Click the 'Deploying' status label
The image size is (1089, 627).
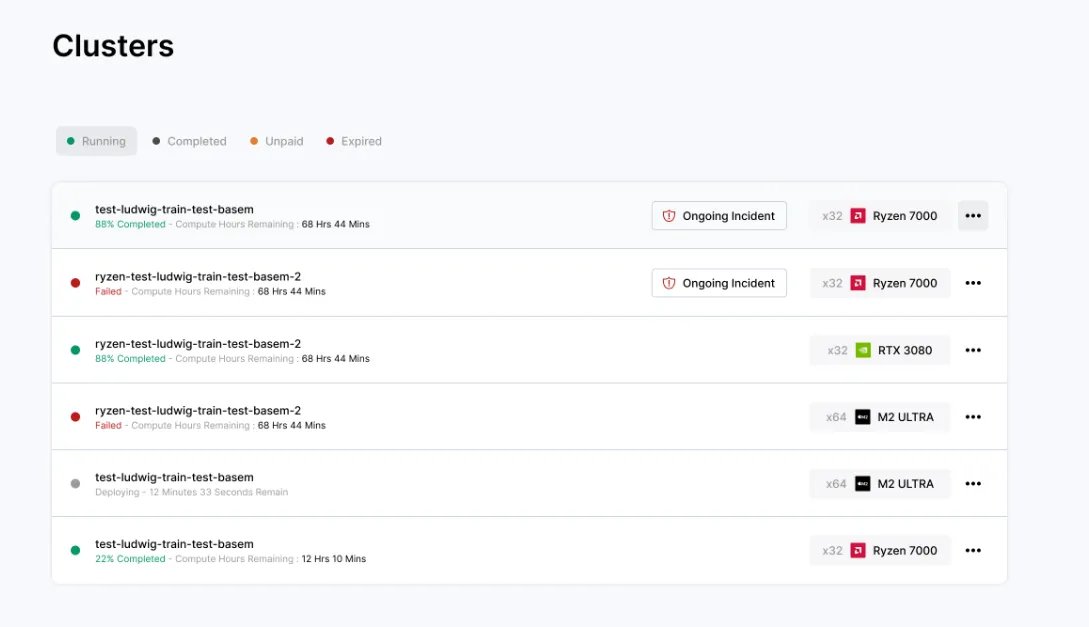(117, 492)
